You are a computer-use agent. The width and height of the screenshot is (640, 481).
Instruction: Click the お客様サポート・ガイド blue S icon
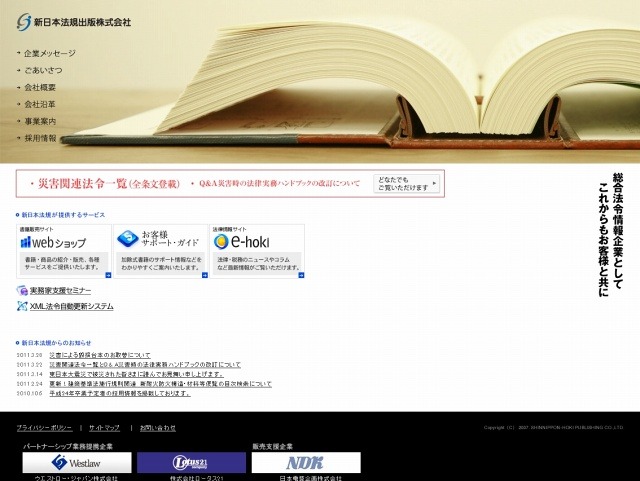pos(128,239)
